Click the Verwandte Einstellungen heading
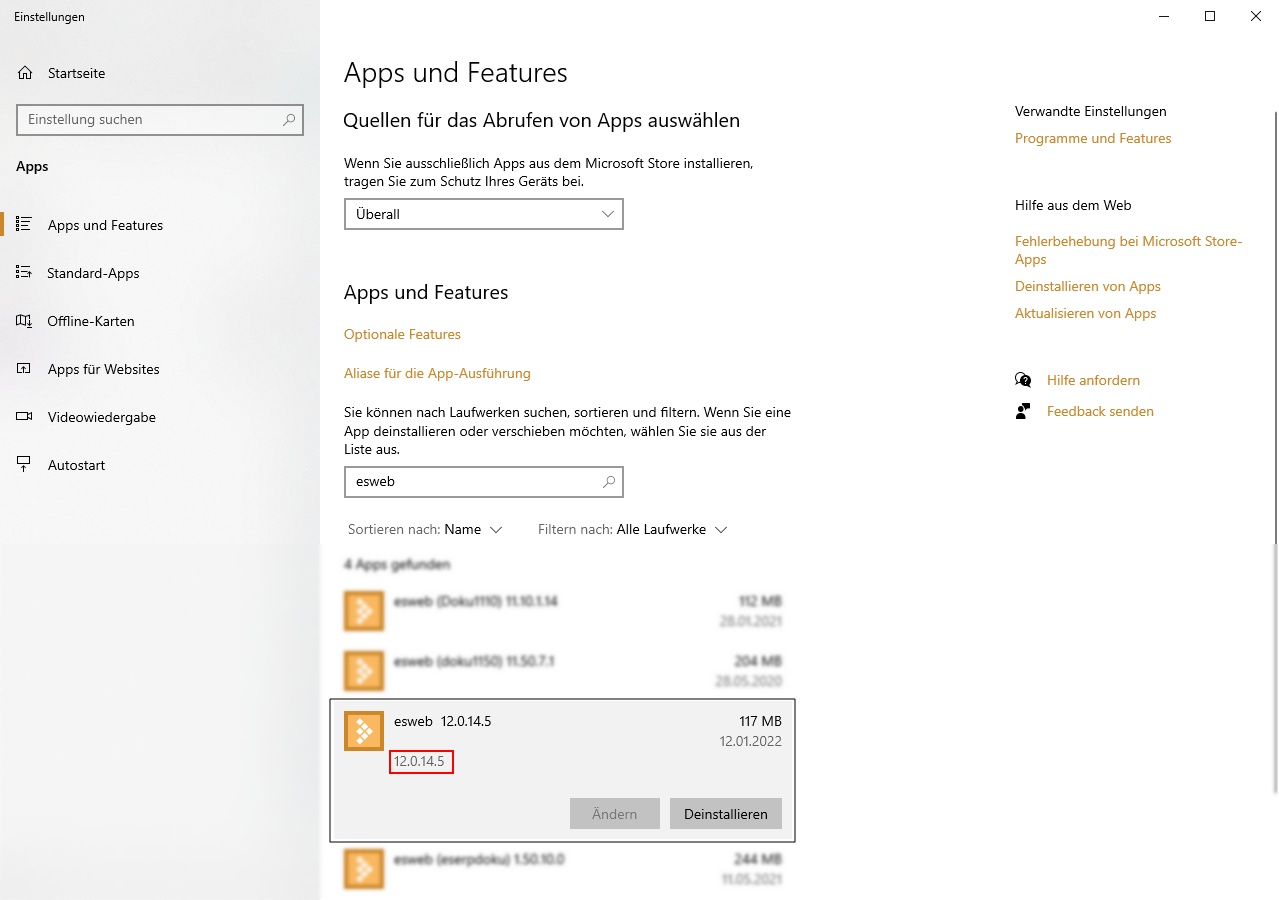1279x900 pixels. [x=1091, y=111]
